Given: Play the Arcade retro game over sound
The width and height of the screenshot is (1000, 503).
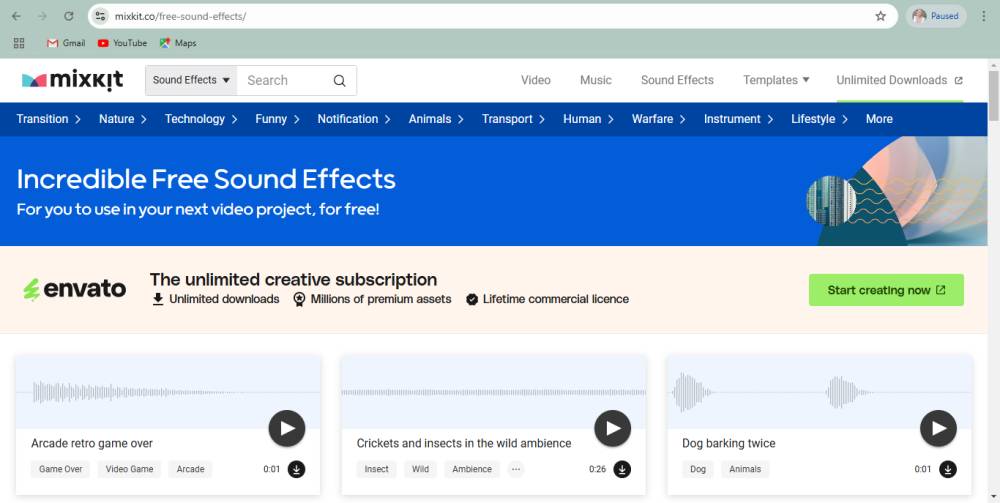Looking at the screenshot, I should 287,428.
